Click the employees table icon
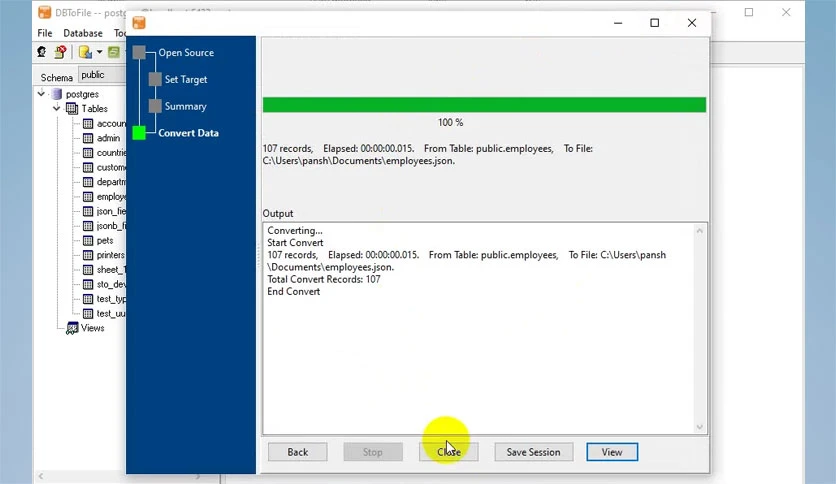This screenshot has width=836, height=484. (88, 197)
